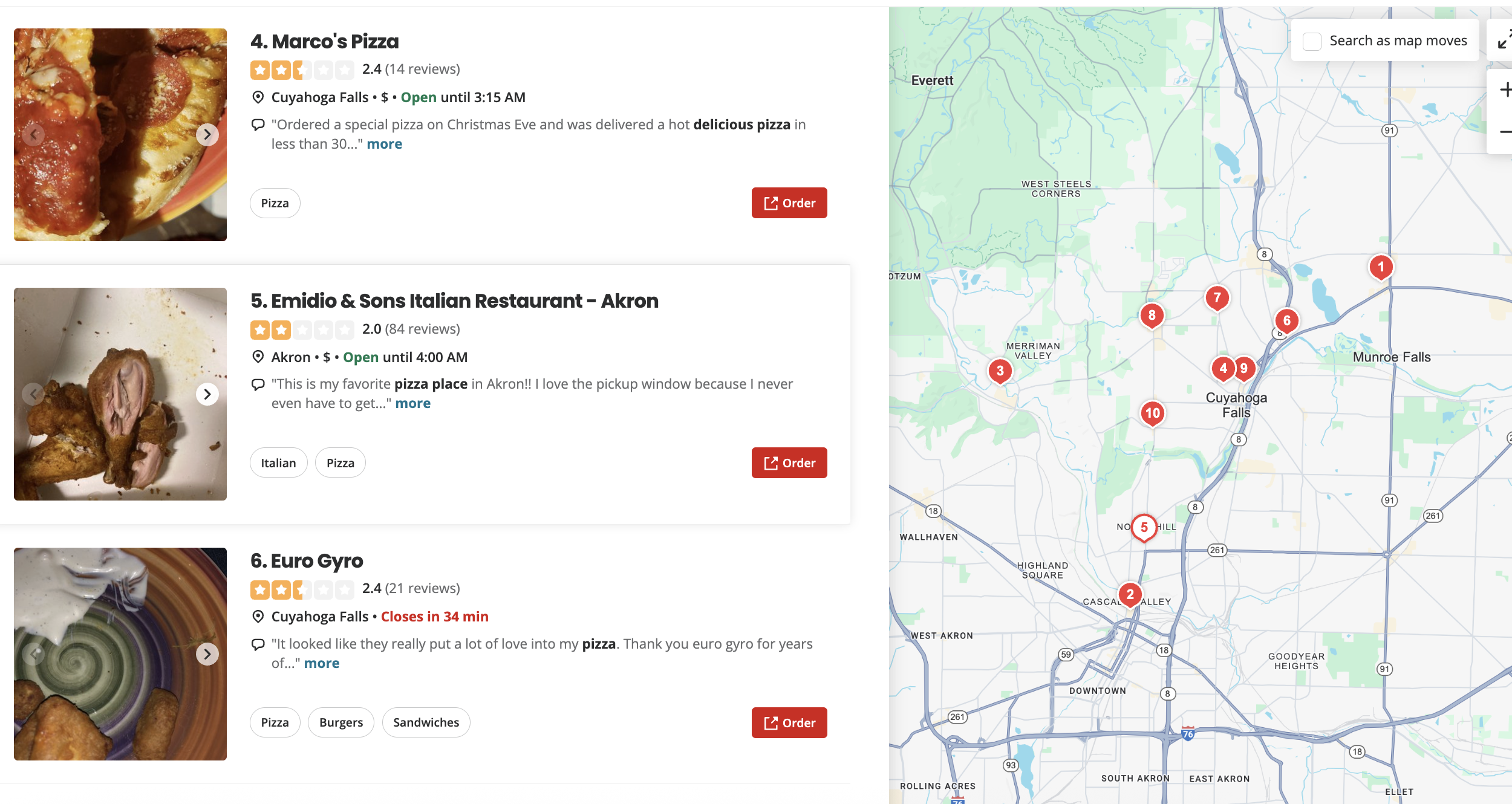Select the Burgers category tag
This screenshot has width=1512, height=804.
pos(341,722)
